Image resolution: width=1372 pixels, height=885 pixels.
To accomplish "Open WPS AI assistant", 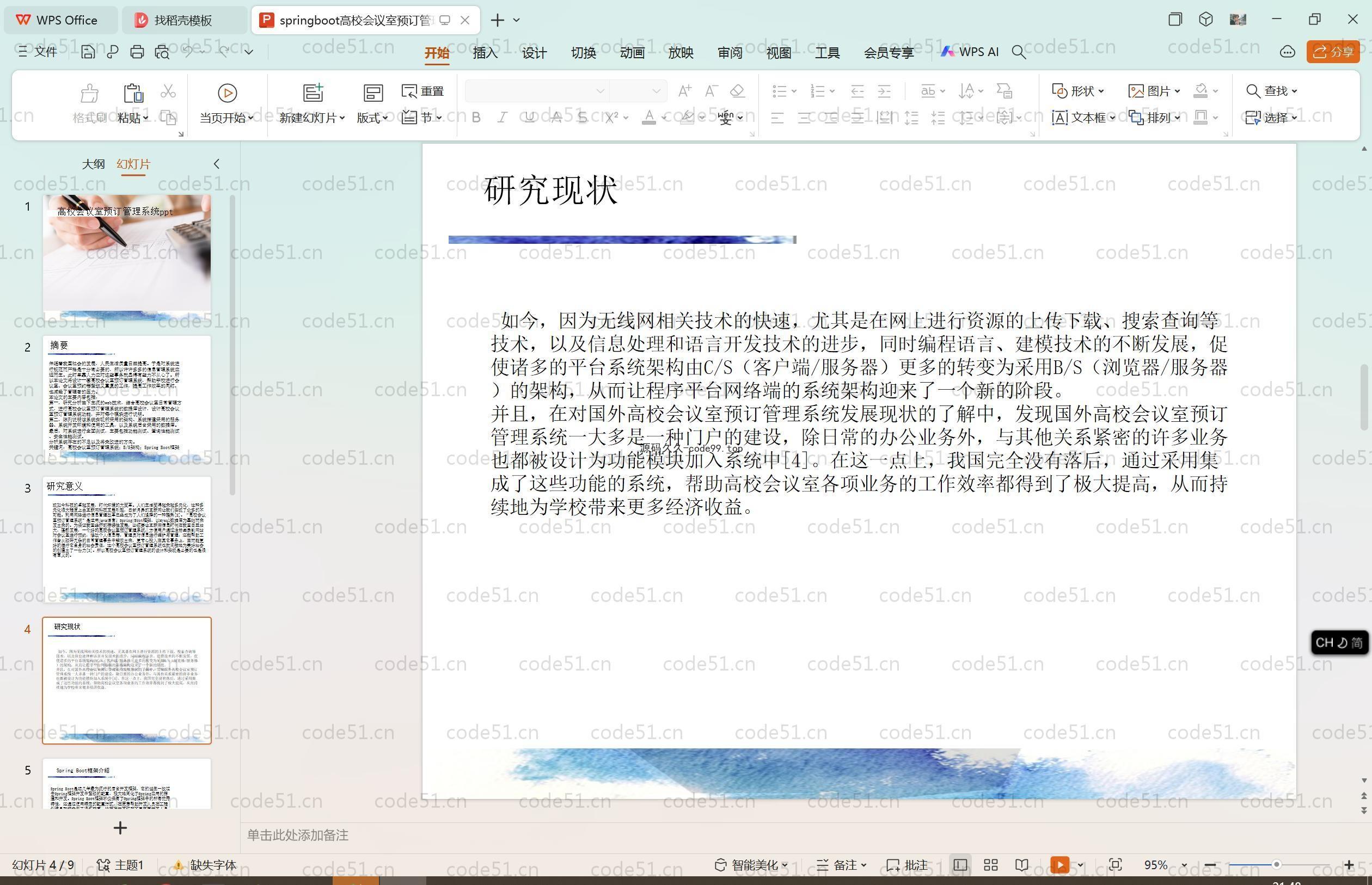I will click(x=970, y=52).
